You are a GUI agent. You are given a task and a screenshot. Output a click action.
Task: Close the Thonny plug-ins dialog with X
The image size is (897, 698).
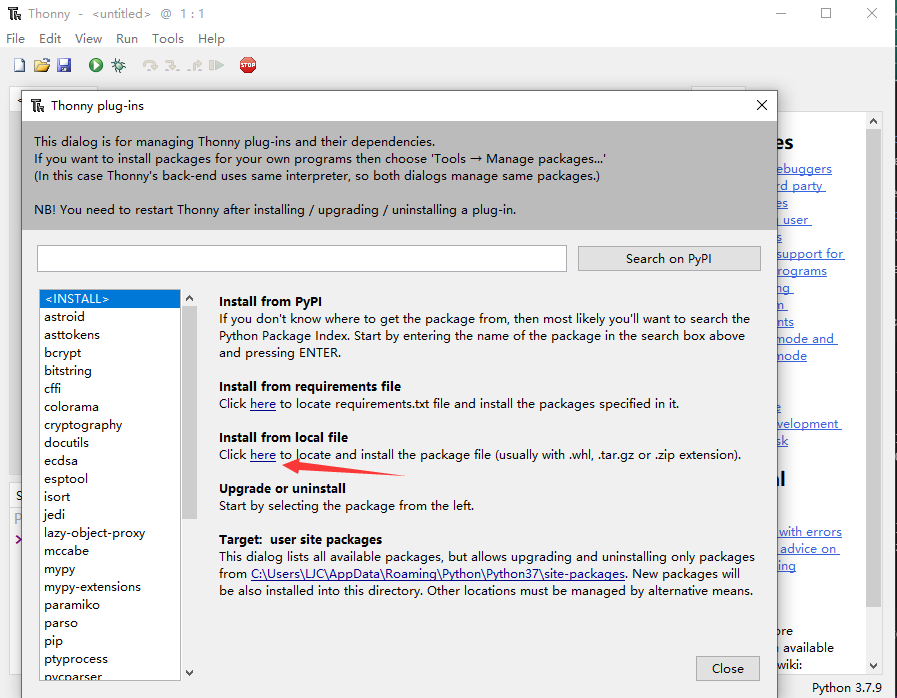pyautogui.click(x=761, y=105)
